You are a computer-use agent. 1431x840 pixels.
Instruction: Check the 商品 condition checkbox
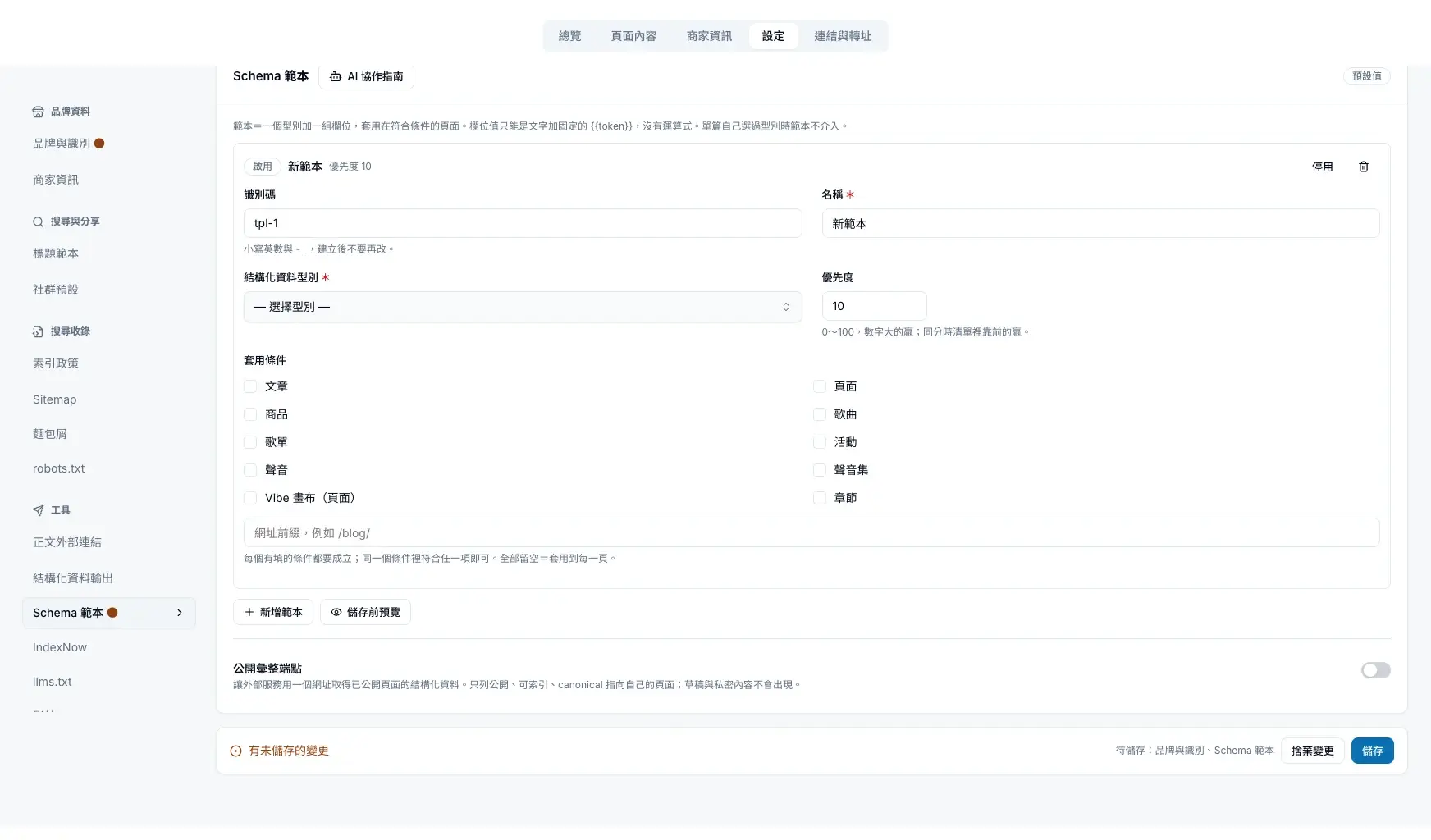250,414
